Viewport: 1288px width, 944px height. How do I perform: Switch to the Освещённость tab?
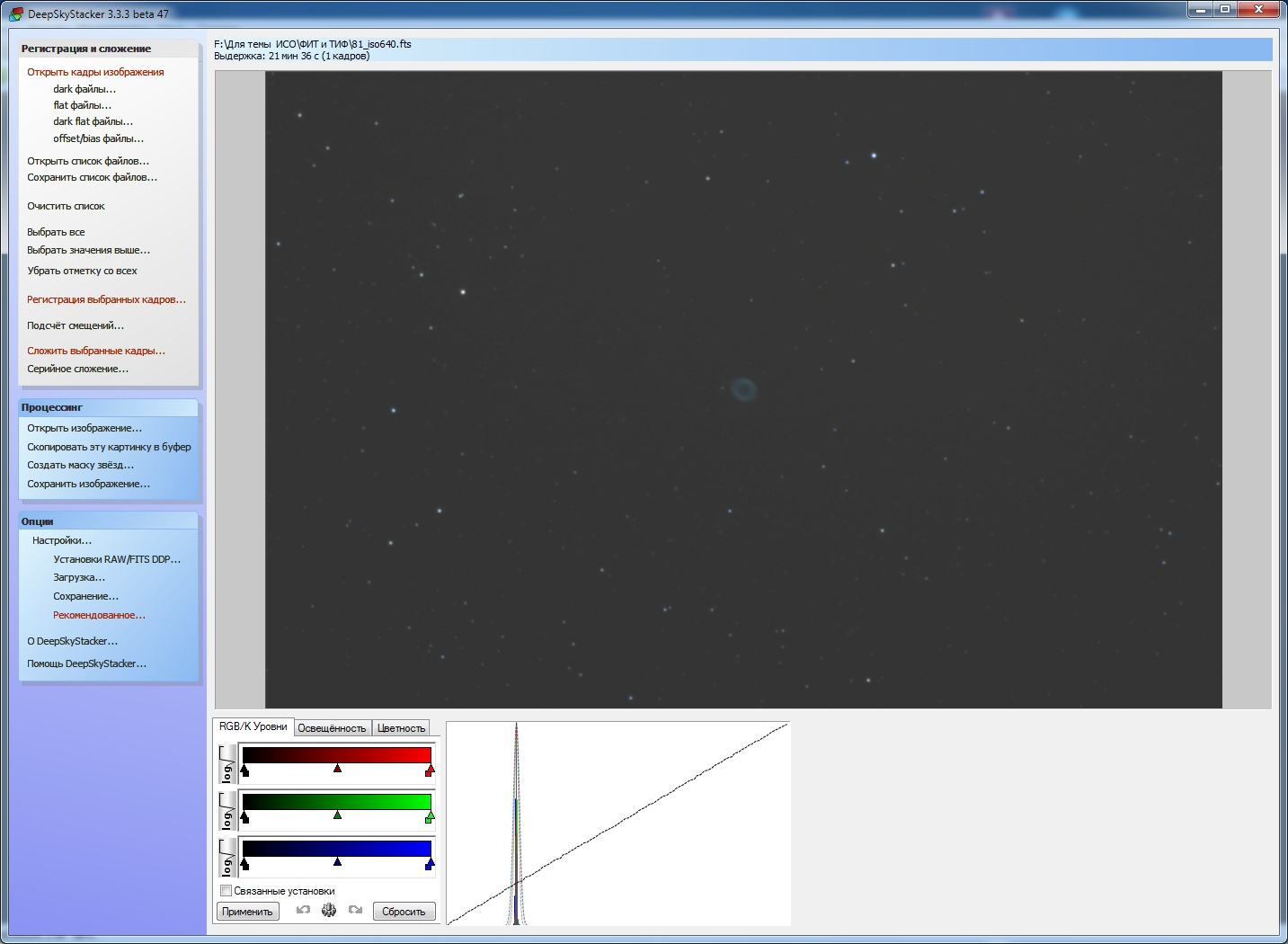point(332,728)
